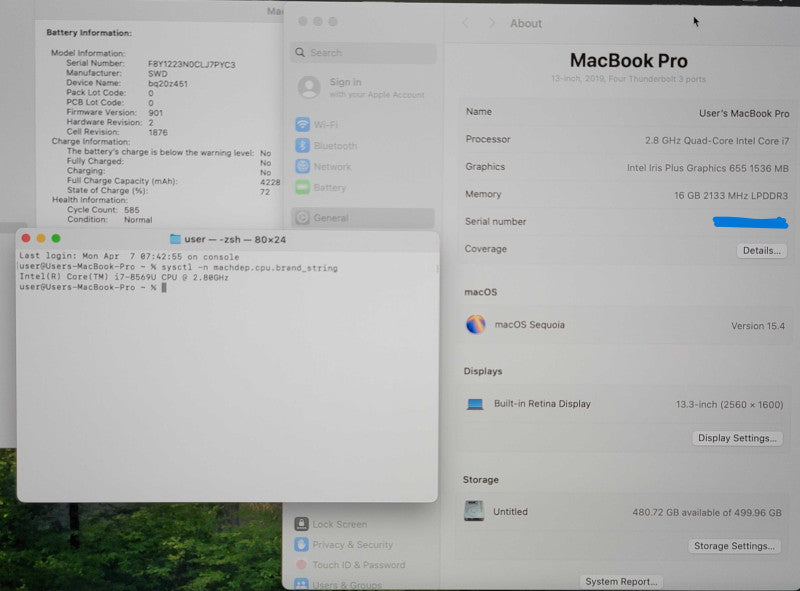Open Lock Screen settings
The width and height of the screenshot is (800, 591).
331,524
